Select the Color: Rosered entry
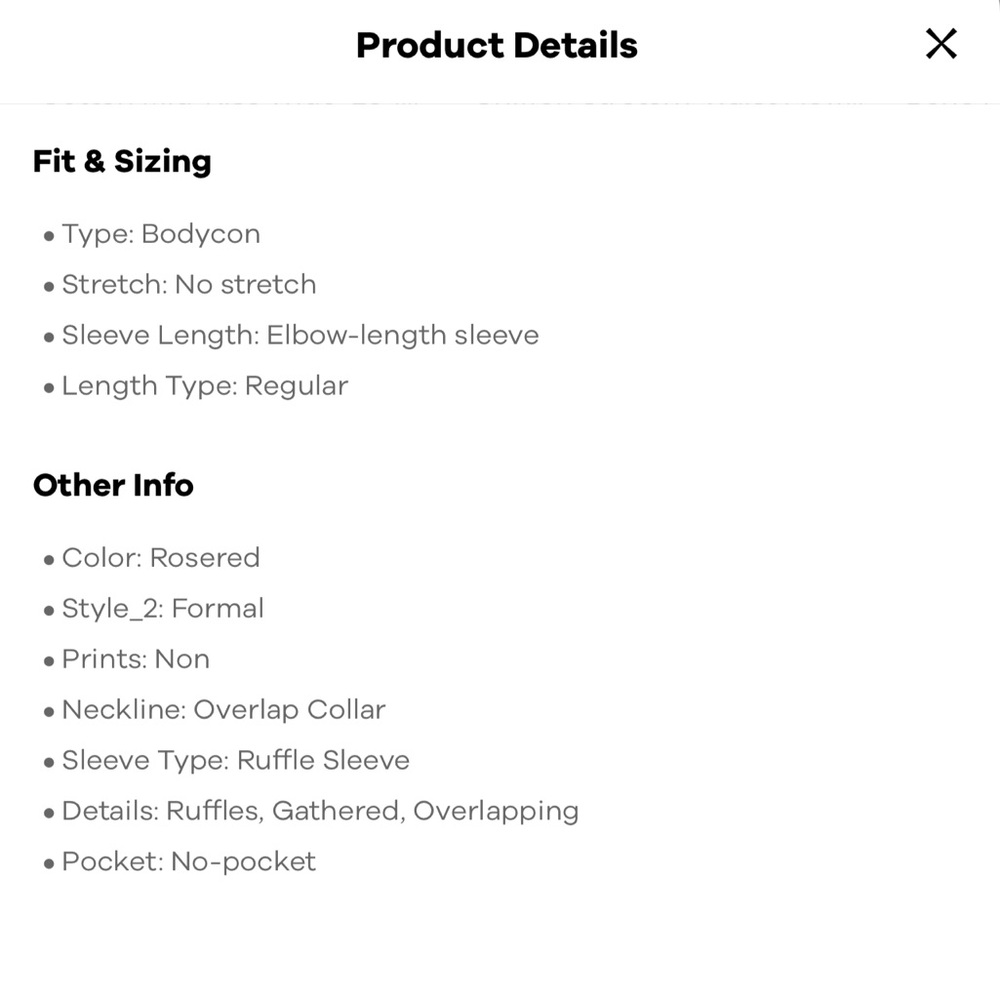This screenshot has width=1000, height=1000. coord(161,558)
